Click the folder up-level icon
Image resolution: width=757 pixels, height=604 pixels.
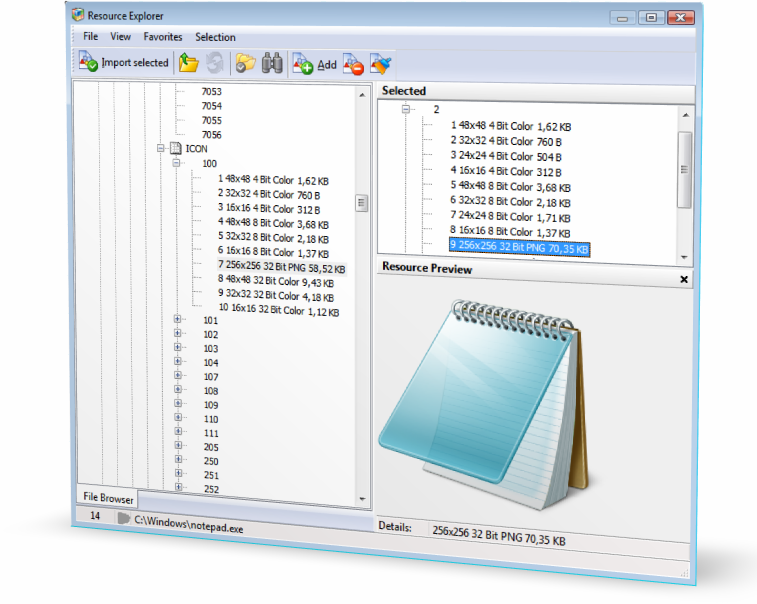coord(189,63)
